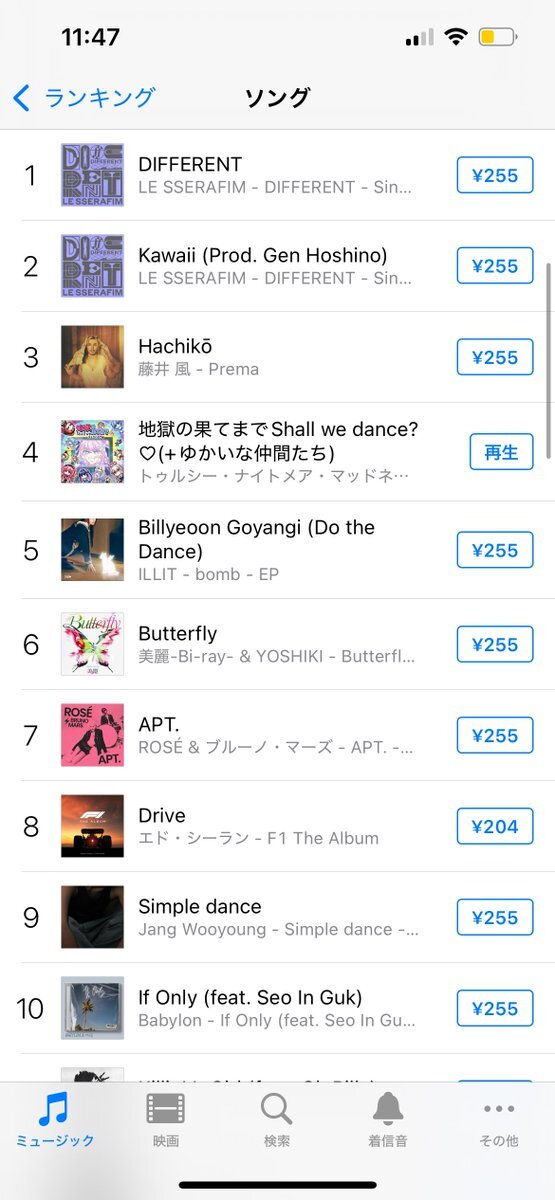555x1200 pixels.
Task: Tap the Wi-Fi icon in status bar
Action: click(456, 37)
